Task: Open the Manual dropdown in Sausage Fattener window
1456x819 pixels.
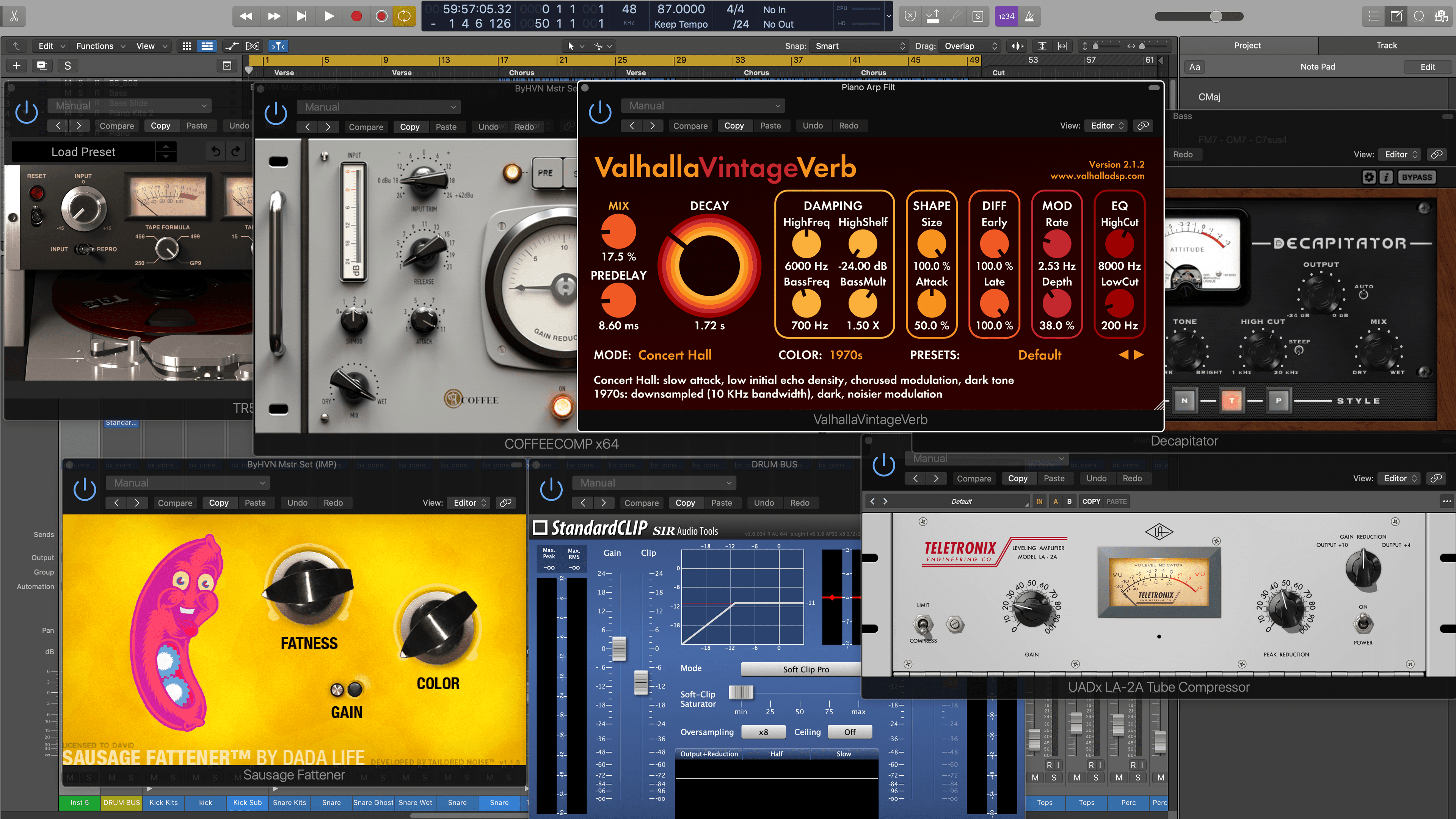Action: click(188, 483)
